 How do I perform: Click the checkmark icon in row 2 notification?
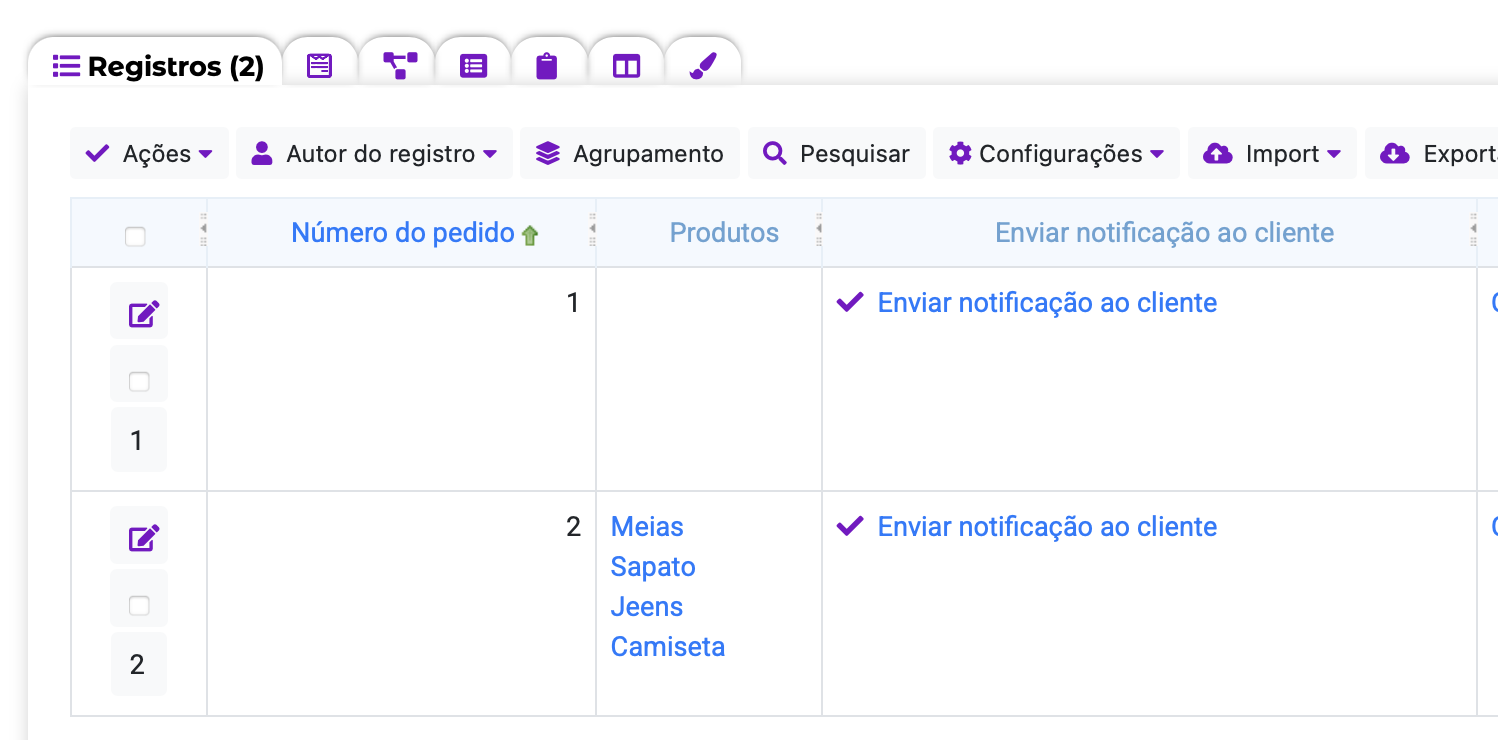click(849, 526)
